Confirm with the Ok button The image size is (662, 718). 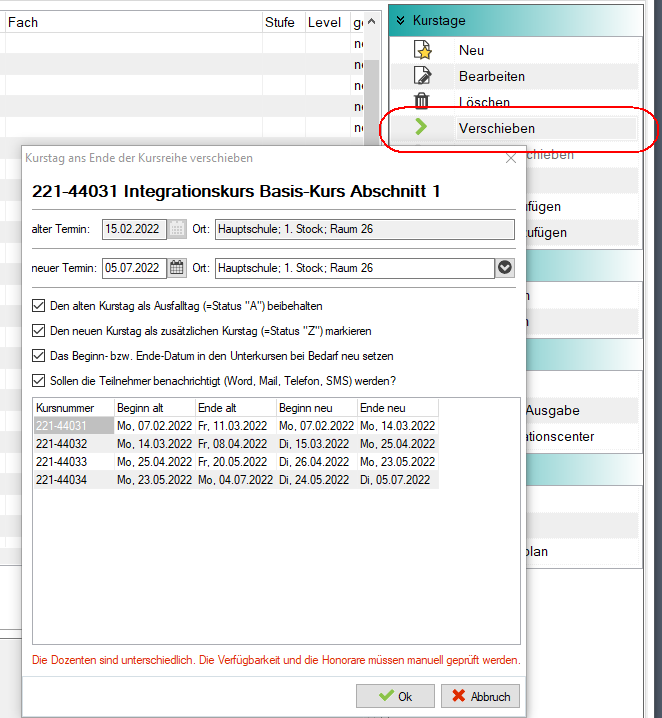tap(396, 696)
